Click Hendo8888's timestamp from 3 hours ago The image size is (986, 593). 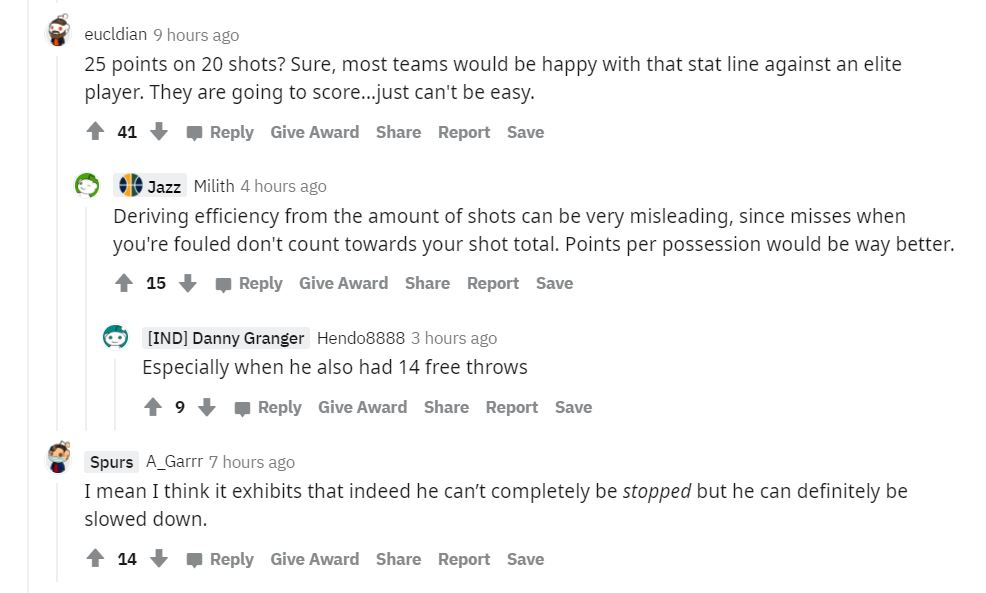tap(453, 338)
